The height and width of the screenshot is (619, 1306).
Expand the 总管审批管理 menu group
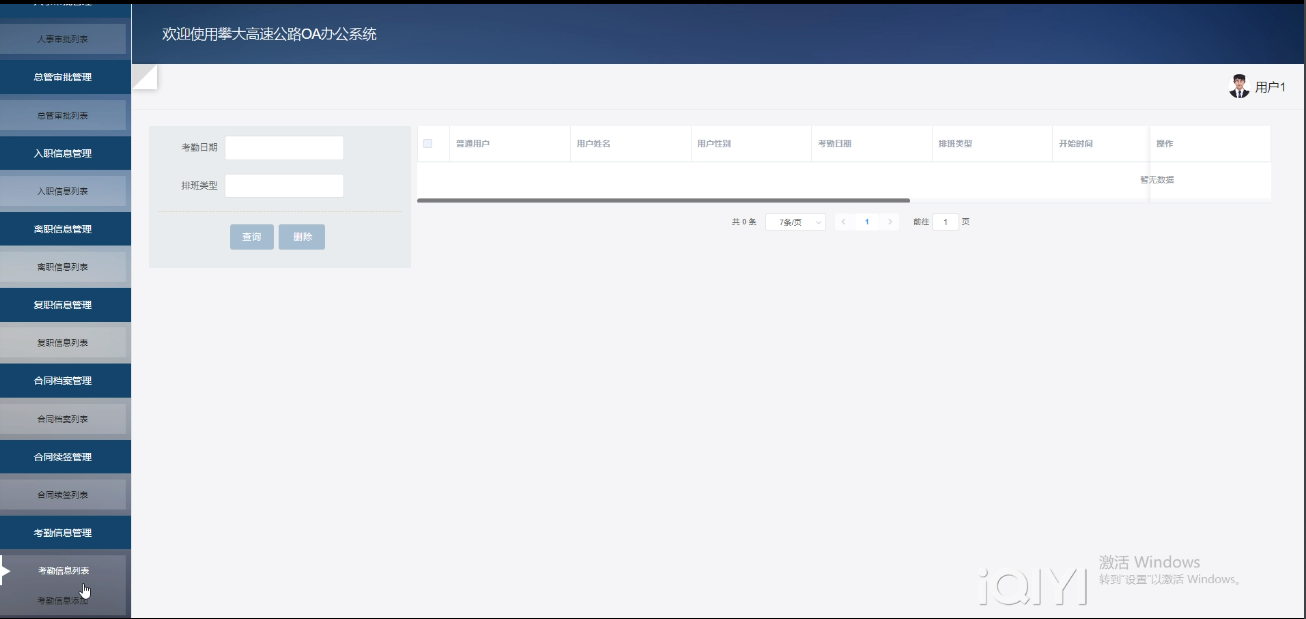[x=63, y=77]
